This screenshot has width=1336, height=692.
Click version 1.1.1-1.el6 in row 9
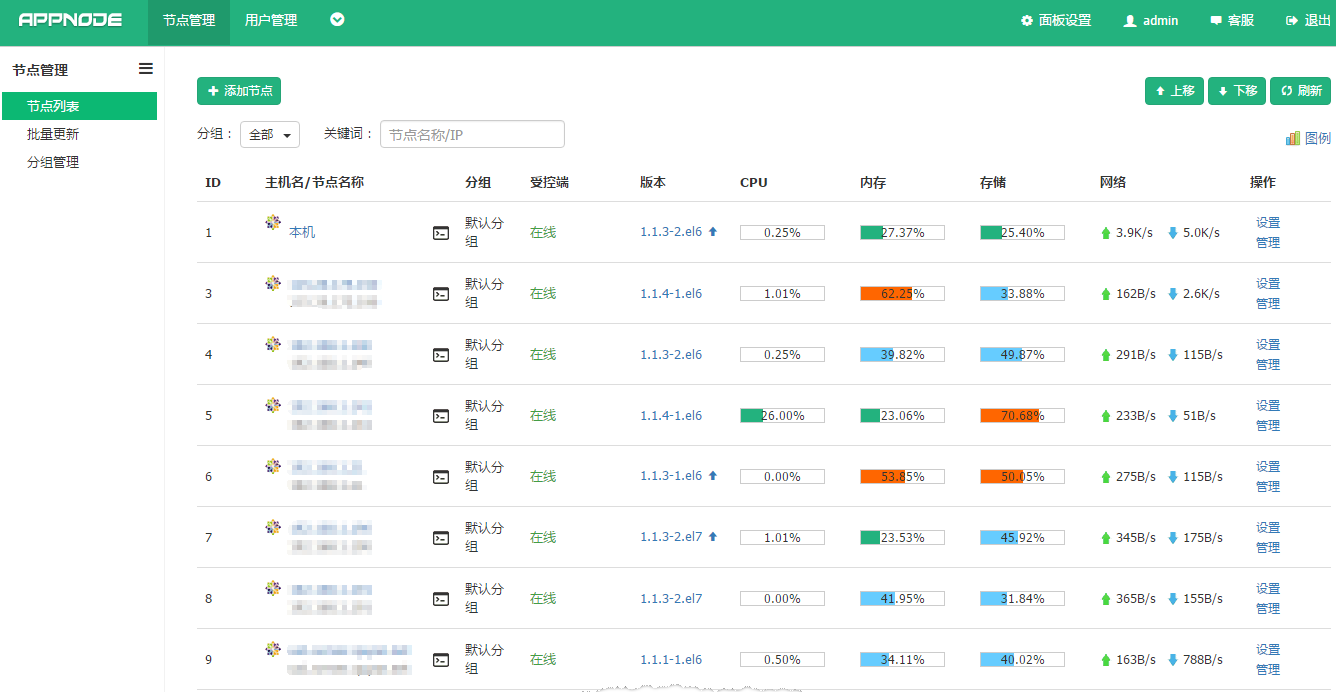pos(671,659)
